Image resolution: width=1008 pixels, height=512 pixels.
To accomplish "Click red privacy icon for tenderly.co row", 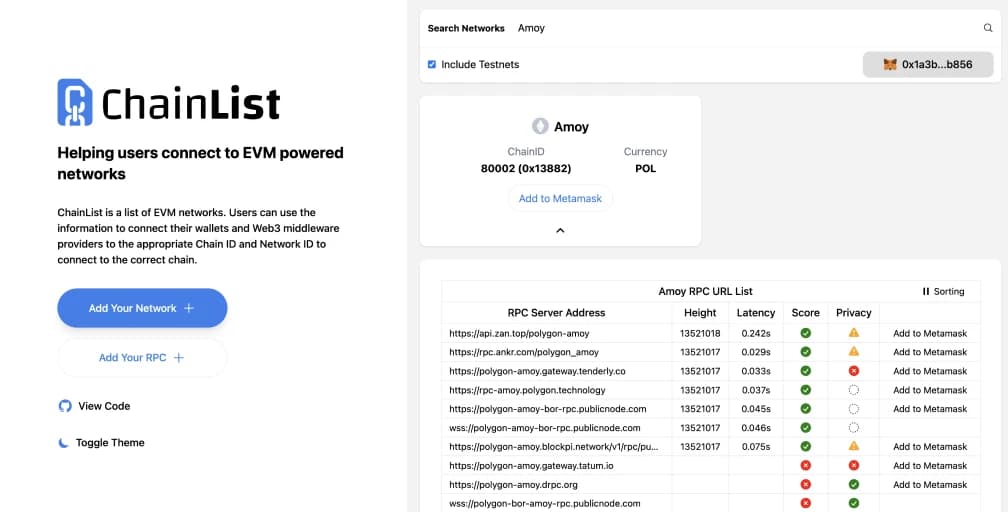I will [854, 371].
